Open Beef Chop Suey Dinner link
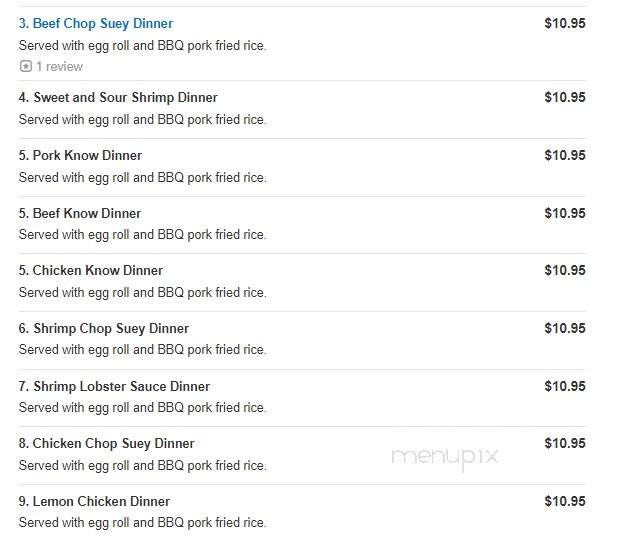The width and height of the screenshot is (624, 539). click(96, 23)
